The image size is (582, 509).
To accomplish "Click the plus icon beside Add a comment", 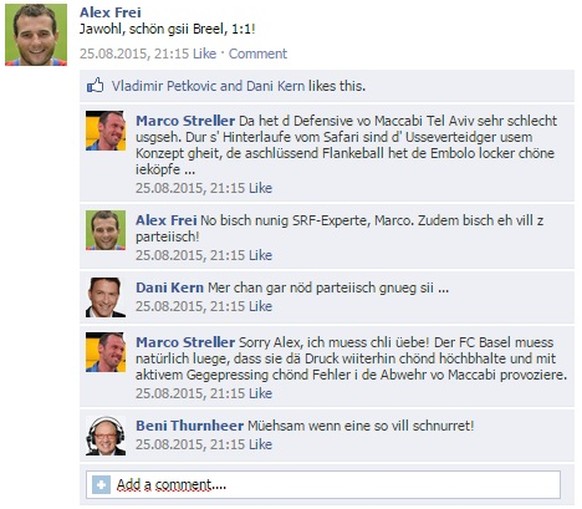I will 101,485.
